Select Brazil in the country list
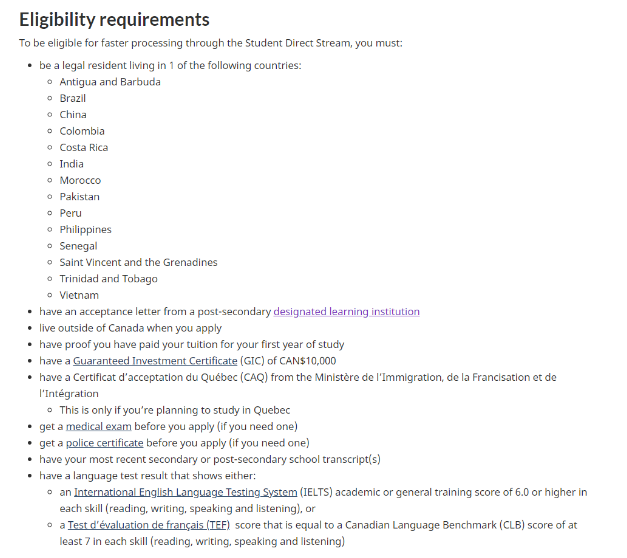This screenshot has height=558, width=627. tap(73, 98)
